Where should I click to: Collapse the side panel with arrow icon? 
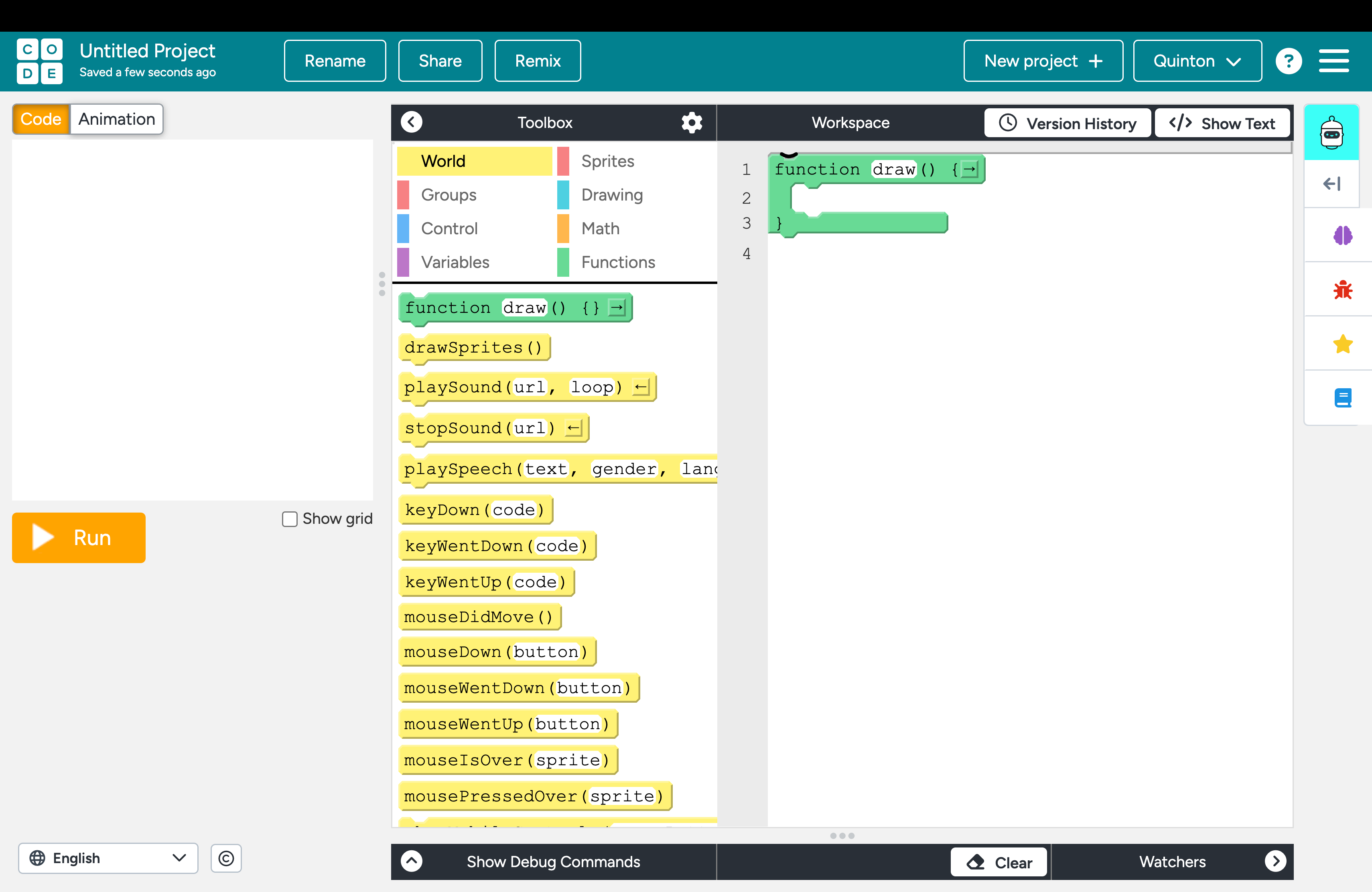1331,184
